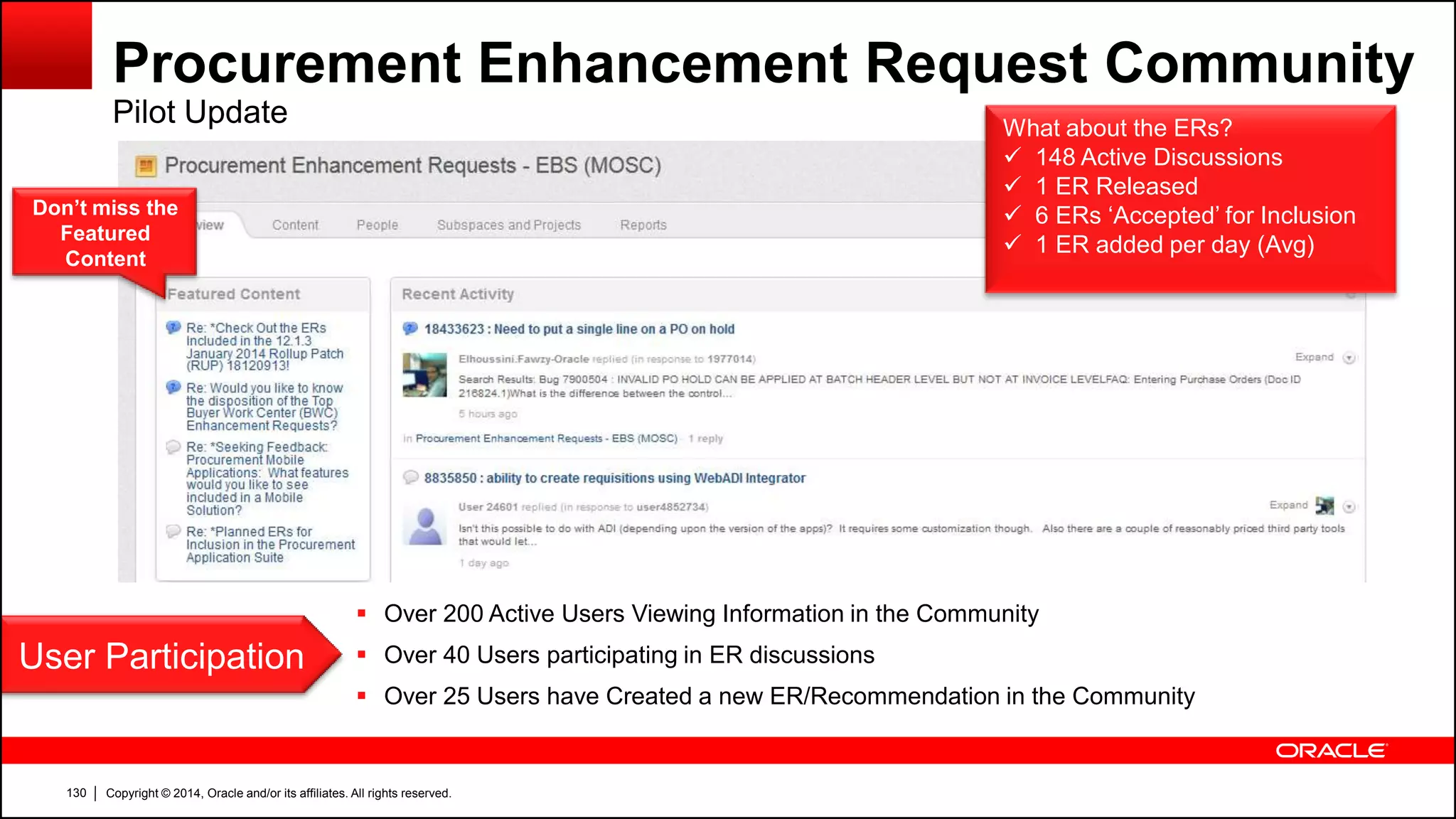Viewport: 1456px width, 819px height.
Task: Open the Subspaces and Projects tab
Action: coord(509,225)
